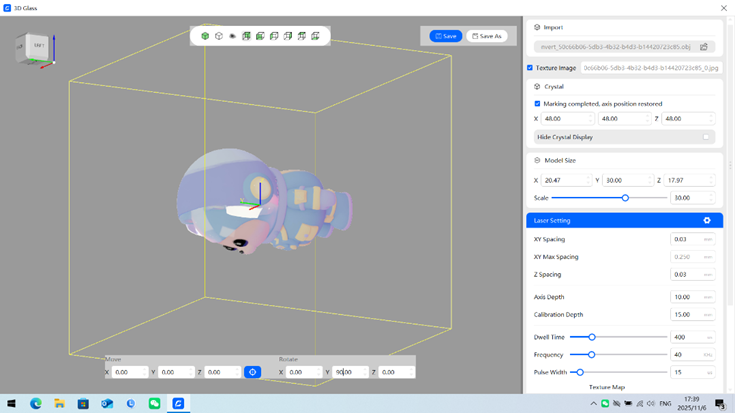This screenshot has width=735, height=413.
Task: Click the view orientation cube
Action: (x=36, y=47)
